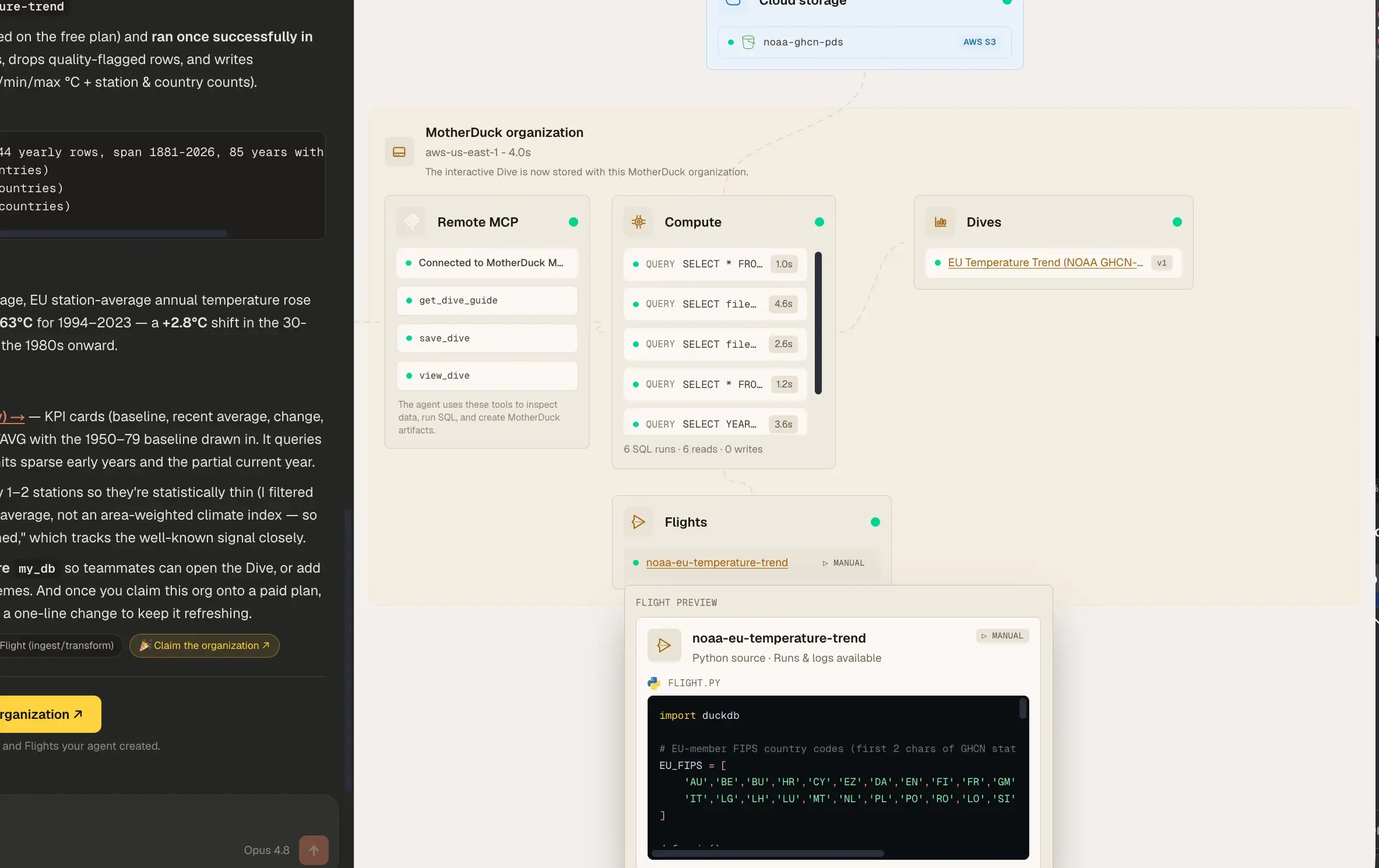
Task: Click the AWS S3 badge
Action: click(x=980, y=42)
